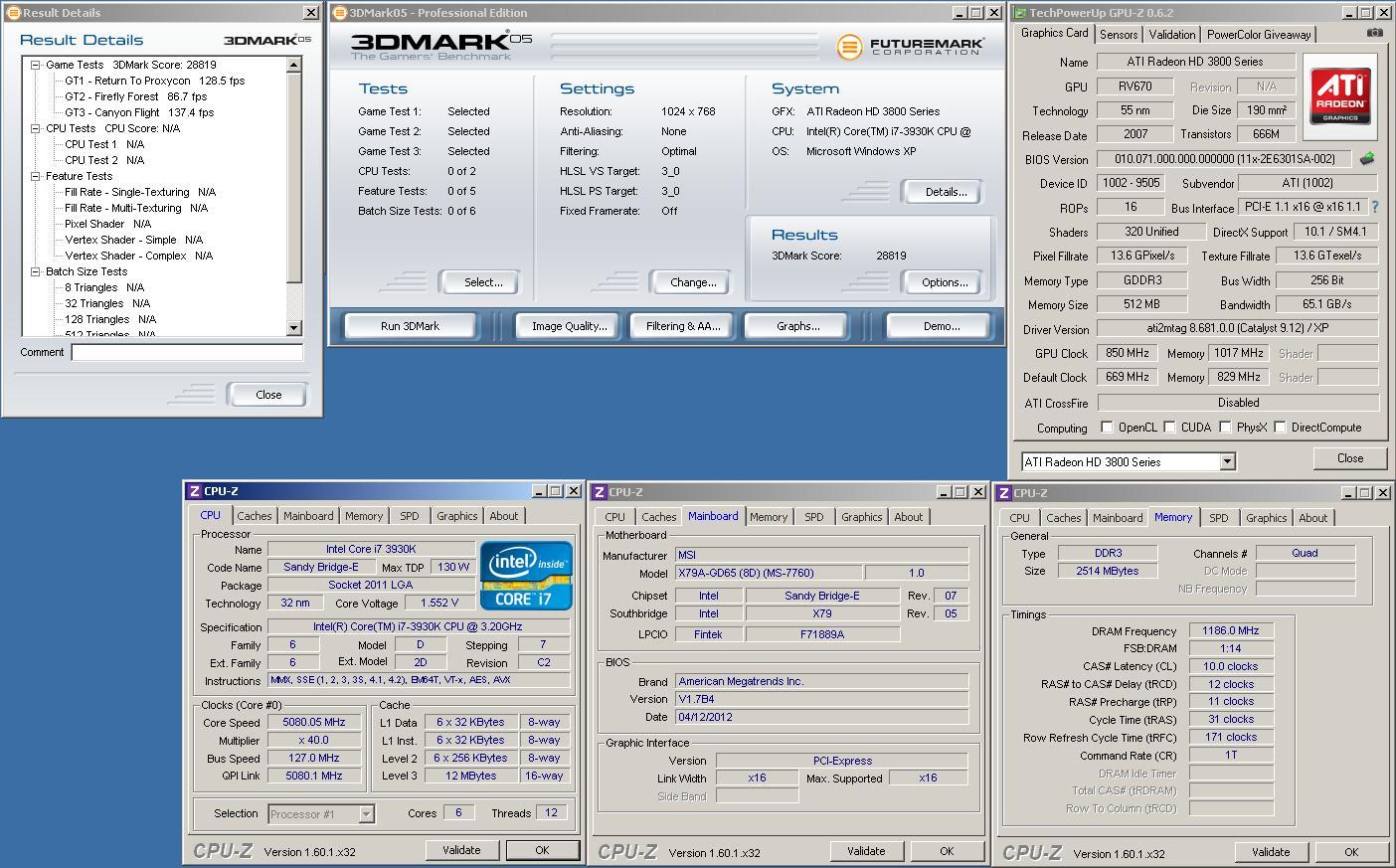The width and height of the screenshot is (1396, 868).
Task: Open Caches tab in the CPU-Z processor window
Action: click(x=254, y=516)
